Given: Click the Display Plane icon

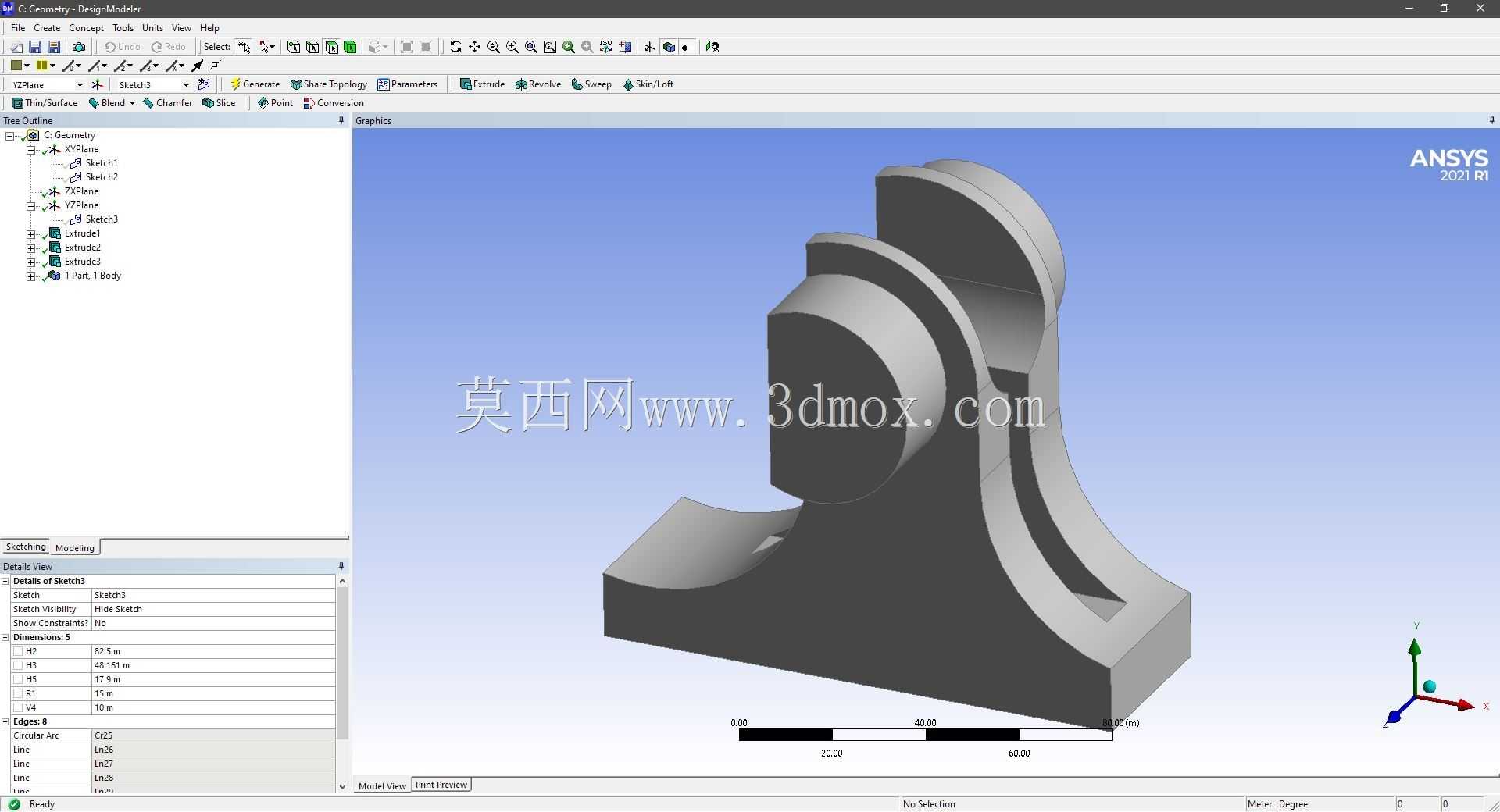Looking at the screenshot, I should point(649,47).
